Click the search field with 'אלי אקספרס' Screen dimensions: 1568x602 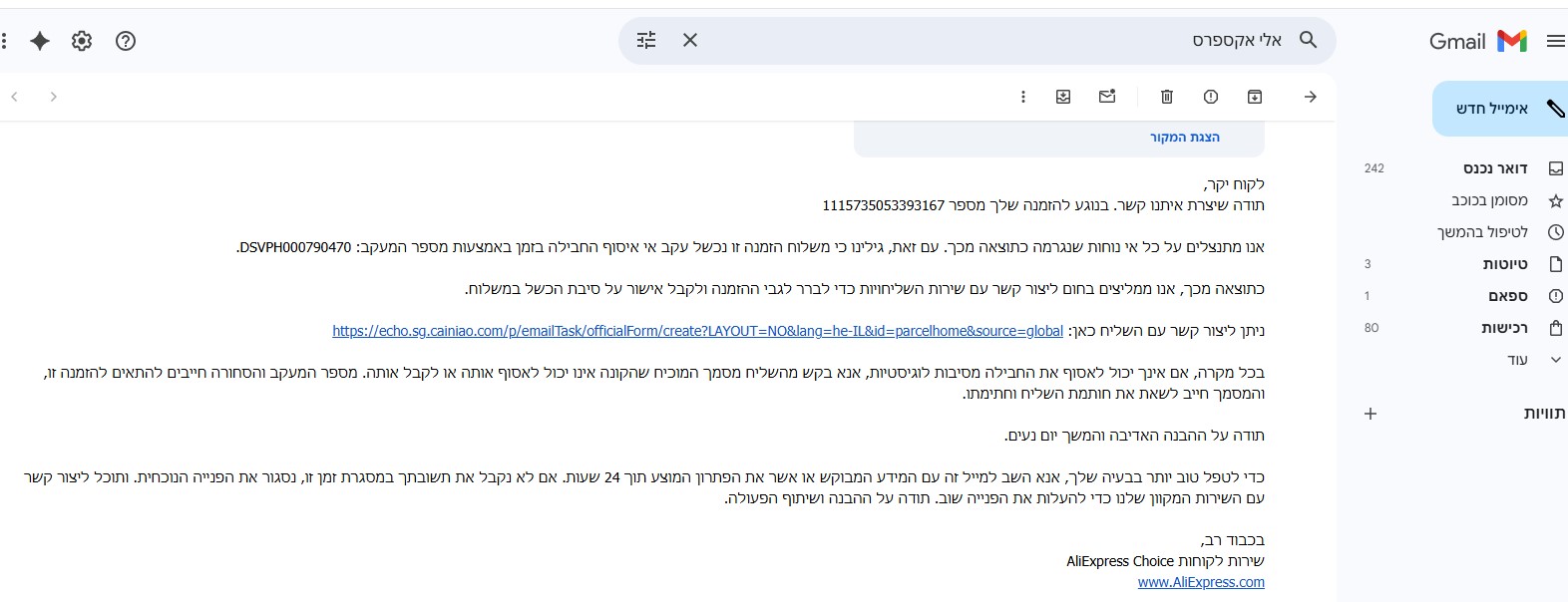point(997,41)
